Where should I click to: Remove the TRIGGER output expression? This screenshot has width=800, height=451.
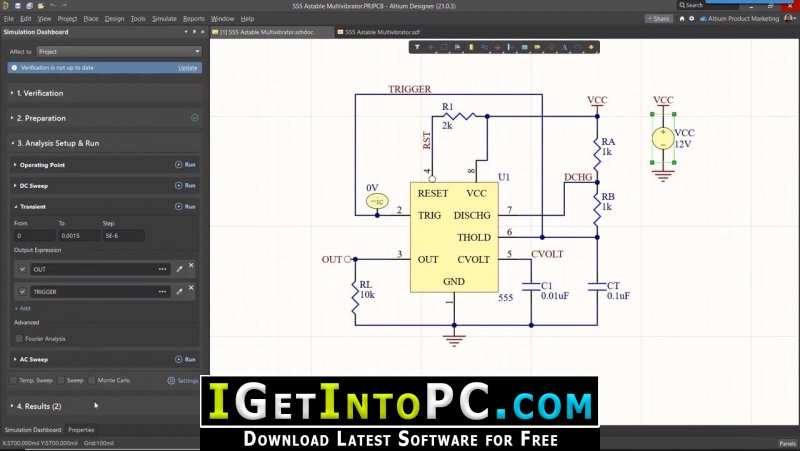tap(191, 288)
